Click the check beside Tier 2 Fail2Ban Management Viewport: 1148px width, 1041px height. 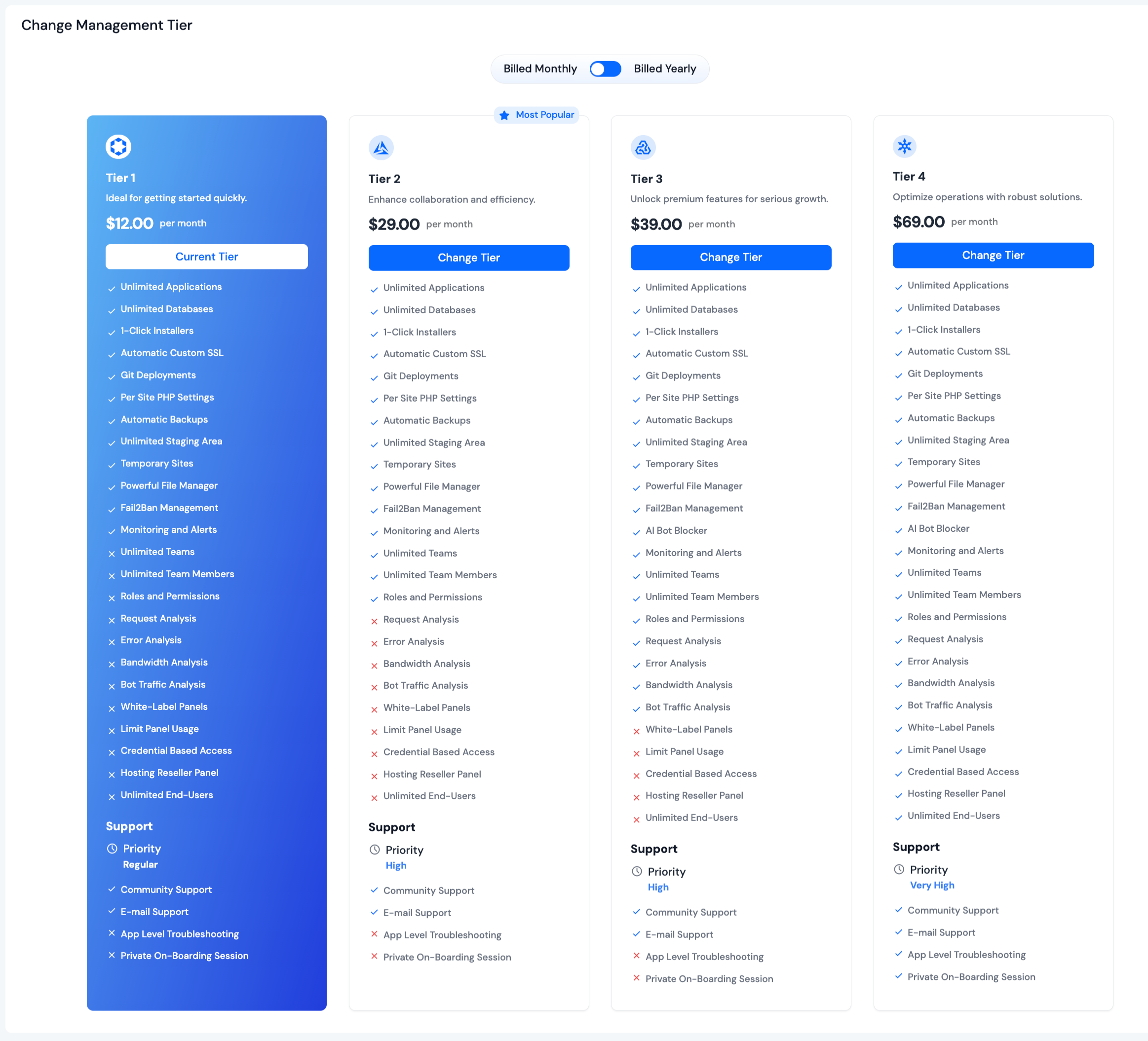pos(374,511)
